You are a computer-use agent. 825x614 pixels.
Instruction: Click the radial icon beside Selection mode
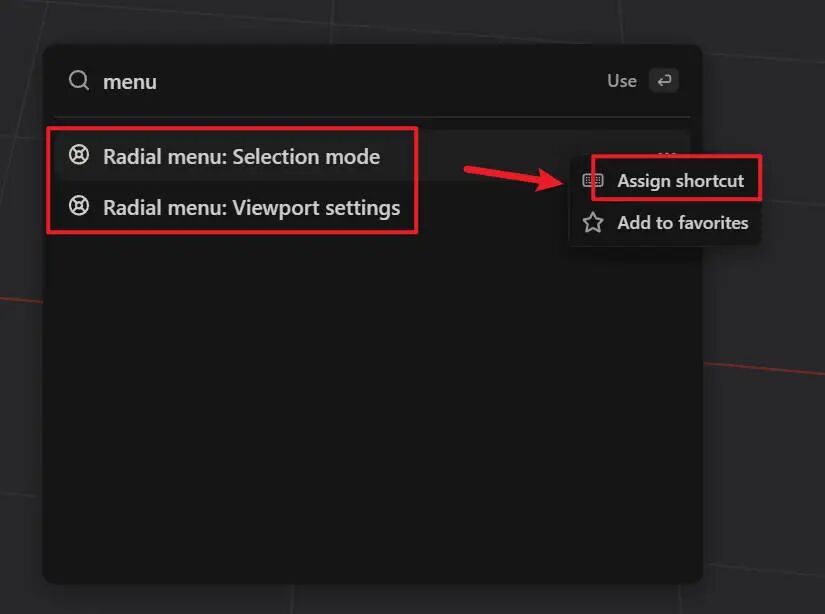pos(79,155)
